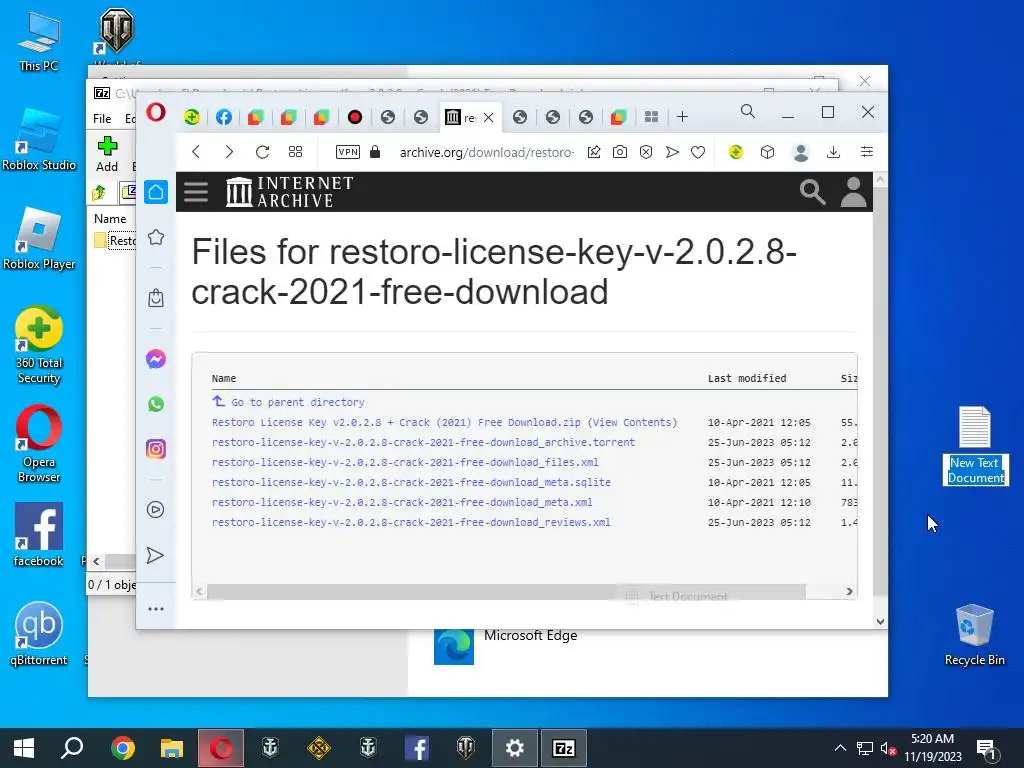Click muted volume icon in system tray
The width and height of the screenshot is (1024, 768).
tap(888, 748)
